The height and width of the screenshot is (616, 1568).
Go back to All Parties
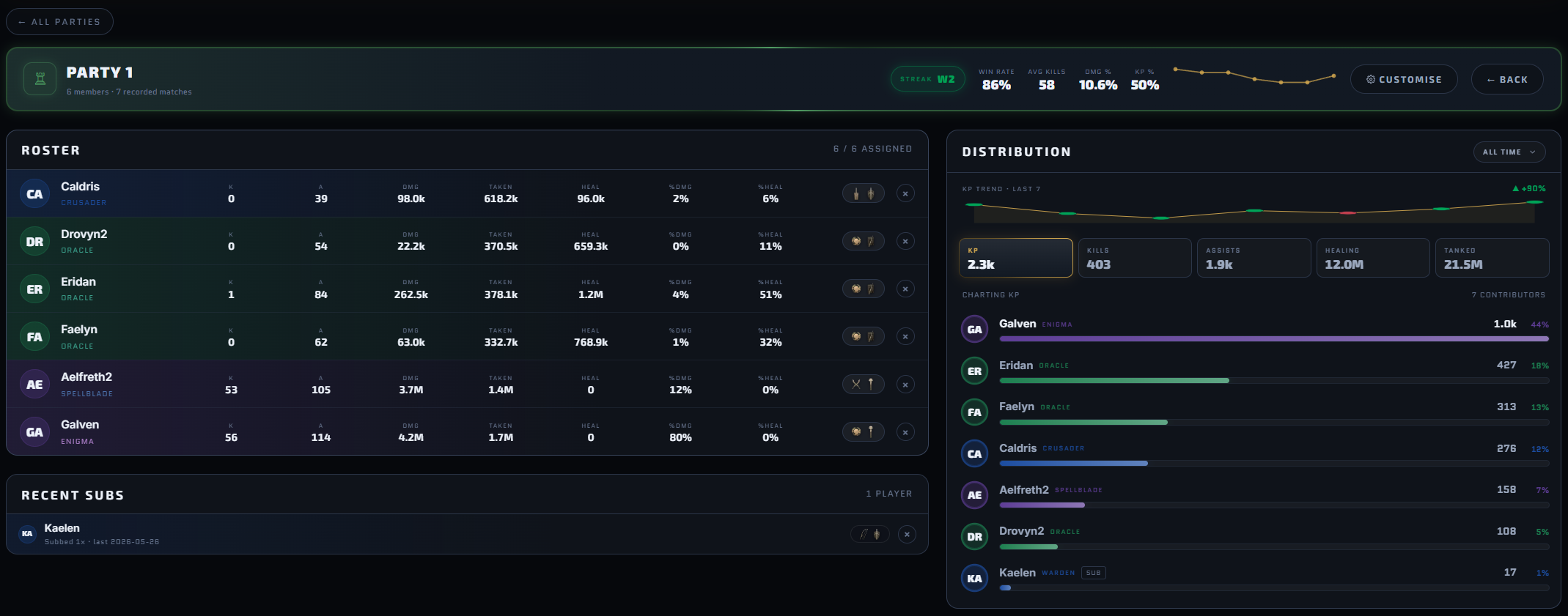(x=59, y=22)
